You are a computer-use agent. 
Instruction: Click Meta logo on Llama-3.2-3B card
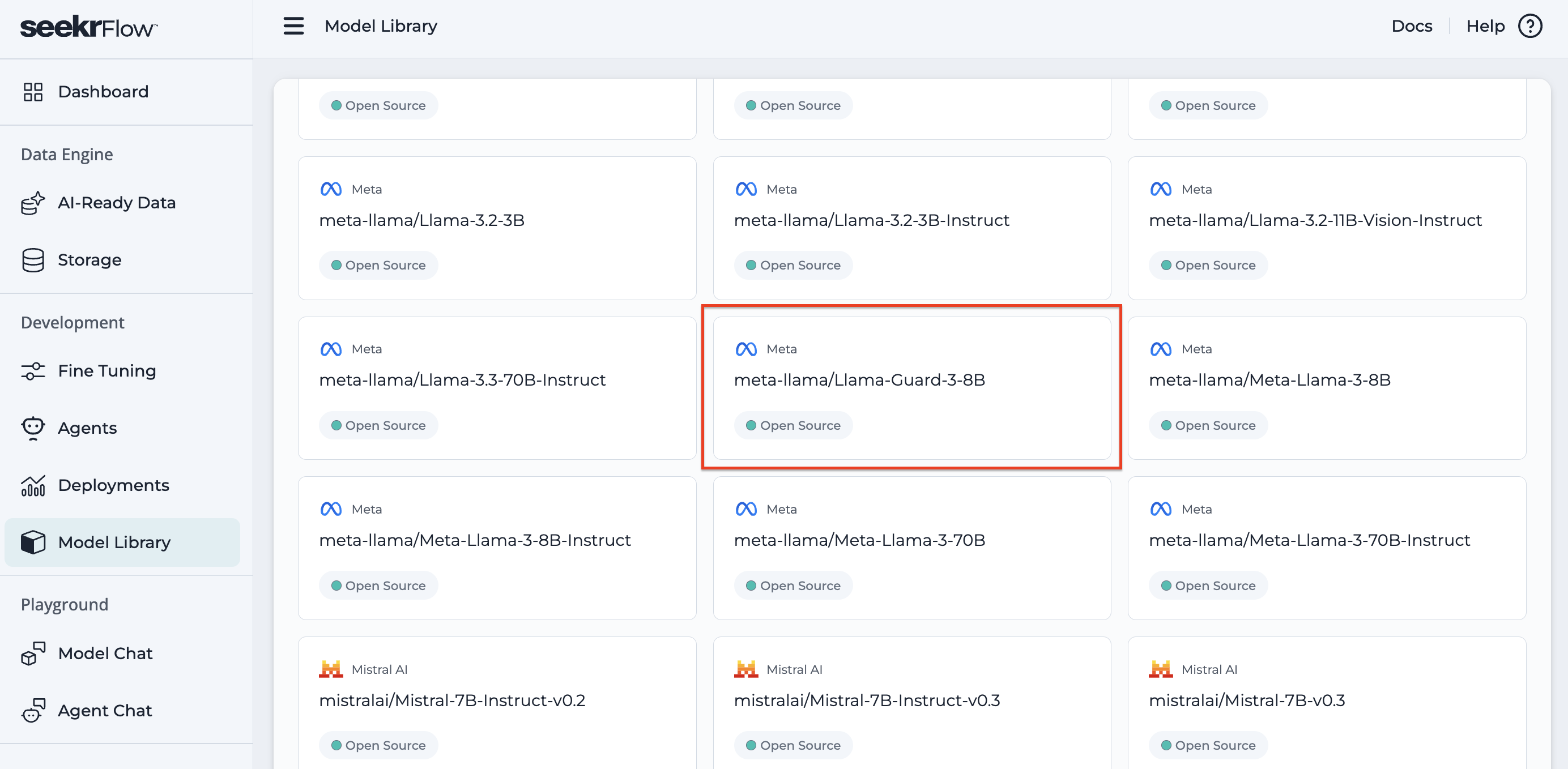[x=331, y=189]
